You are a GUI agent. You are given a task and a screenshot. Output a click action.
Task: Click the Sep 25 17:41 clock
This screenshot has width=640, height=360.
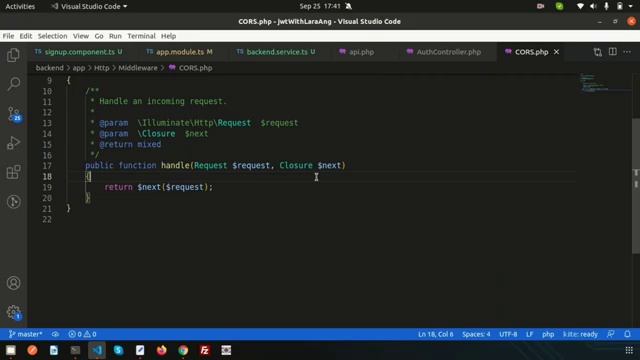tap(320, 6)
